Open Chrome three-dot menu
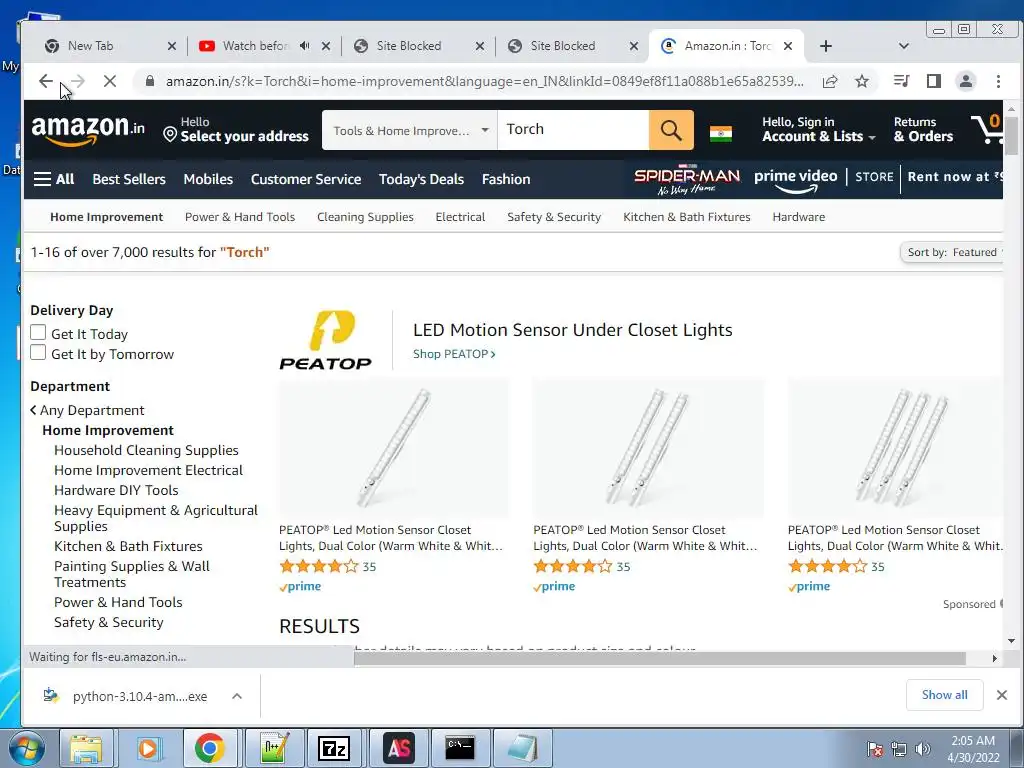The image size is (1024, 768). tap(998, 81)
